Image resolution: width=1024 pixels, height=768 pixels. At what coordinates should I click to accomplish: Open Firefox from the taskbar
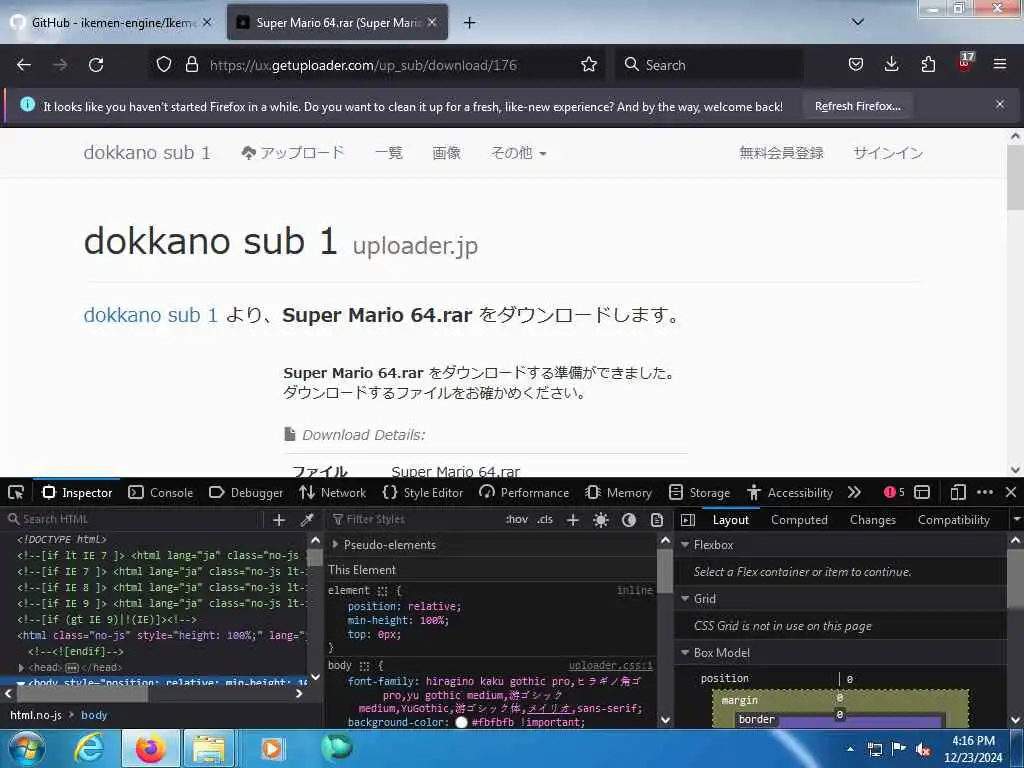point(150,748)
